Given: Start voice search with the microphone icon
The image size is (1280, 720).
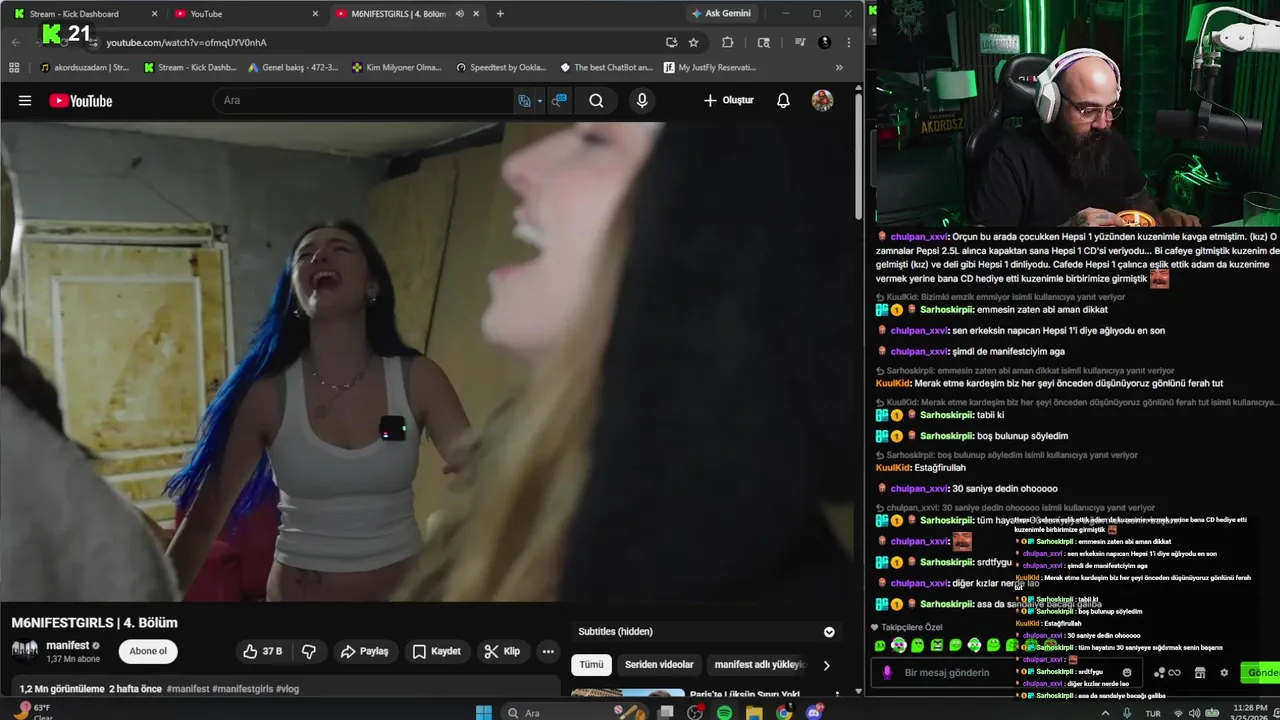Looking at the screenshot, I should 642,100.
